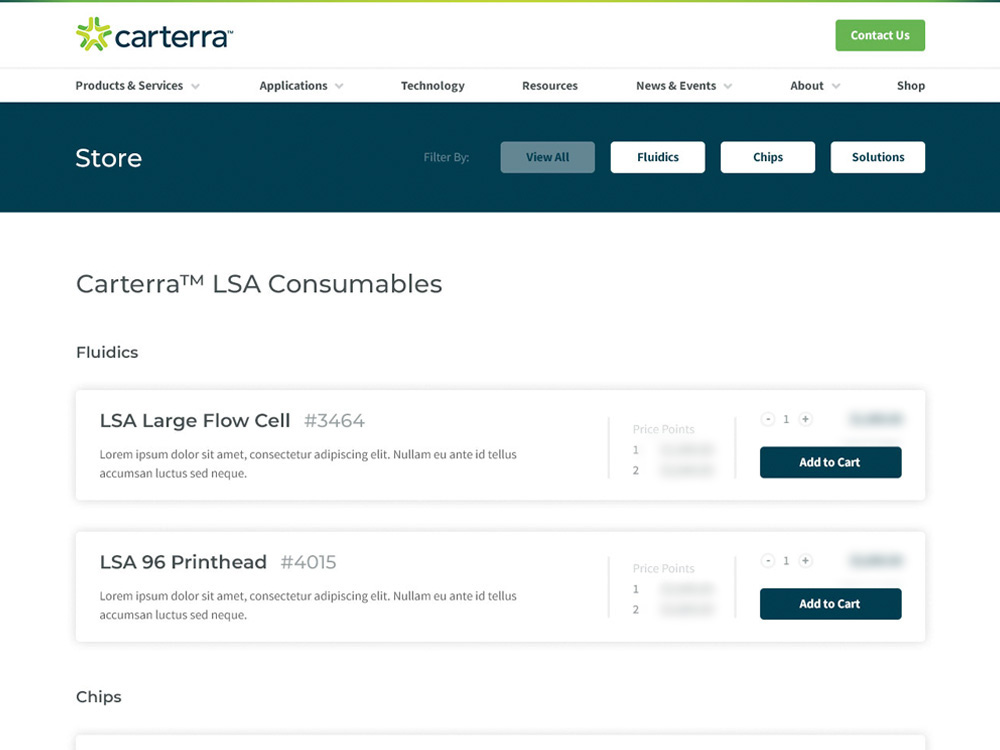The width and height of the screenshot is (1000, 750).
Task: Open the Technology page
Action: [432, 86]
